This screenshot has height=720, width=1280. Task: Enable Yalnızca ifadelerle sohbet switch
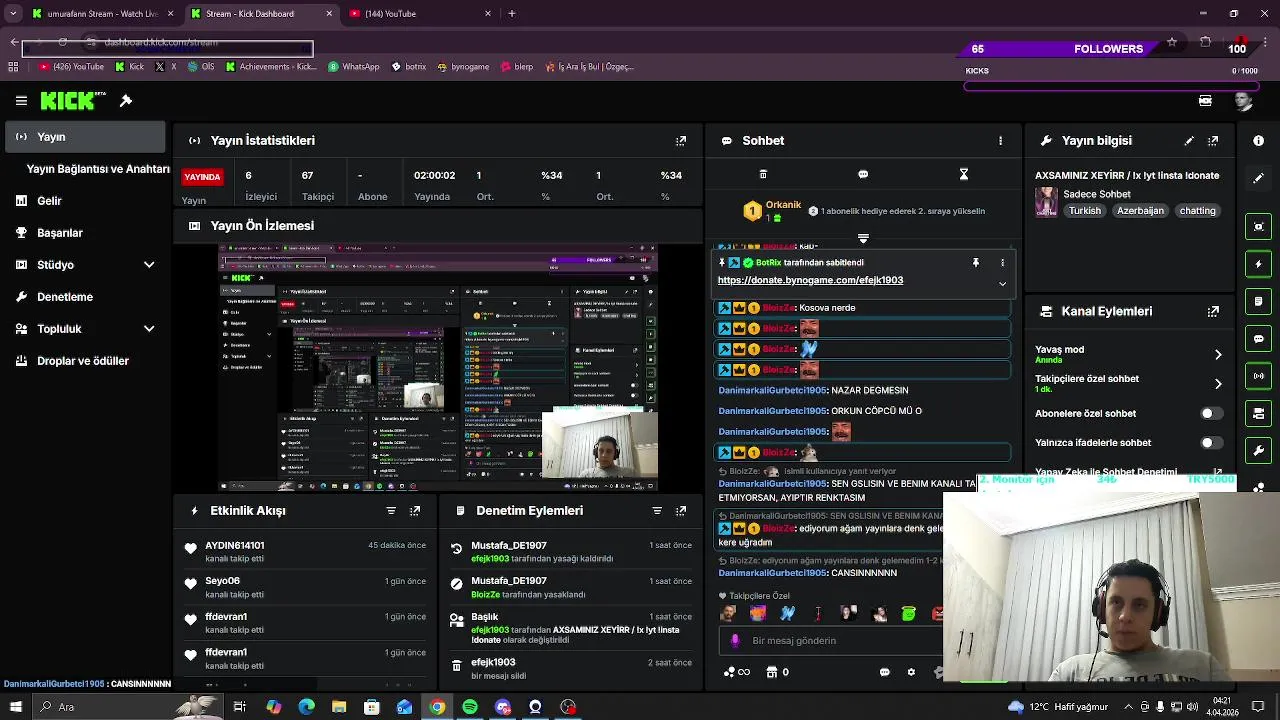(1211, 442)
